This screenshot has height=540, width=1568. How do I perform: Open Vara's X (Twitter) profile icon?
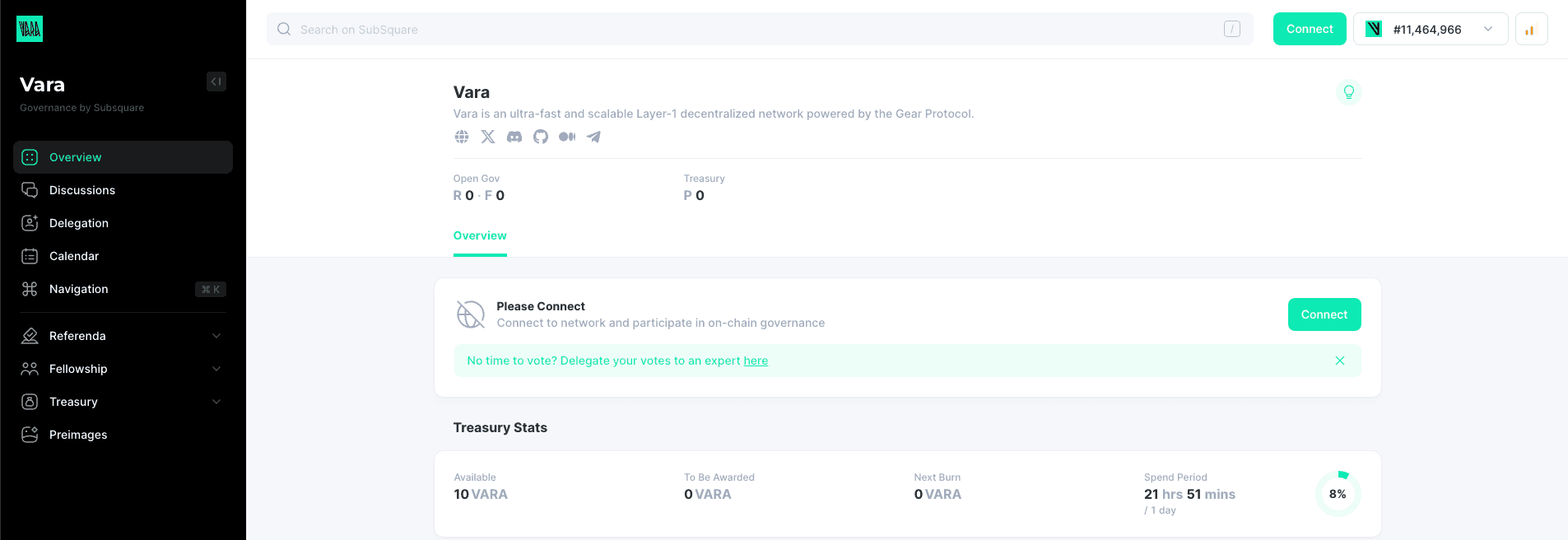pos(488,137)
